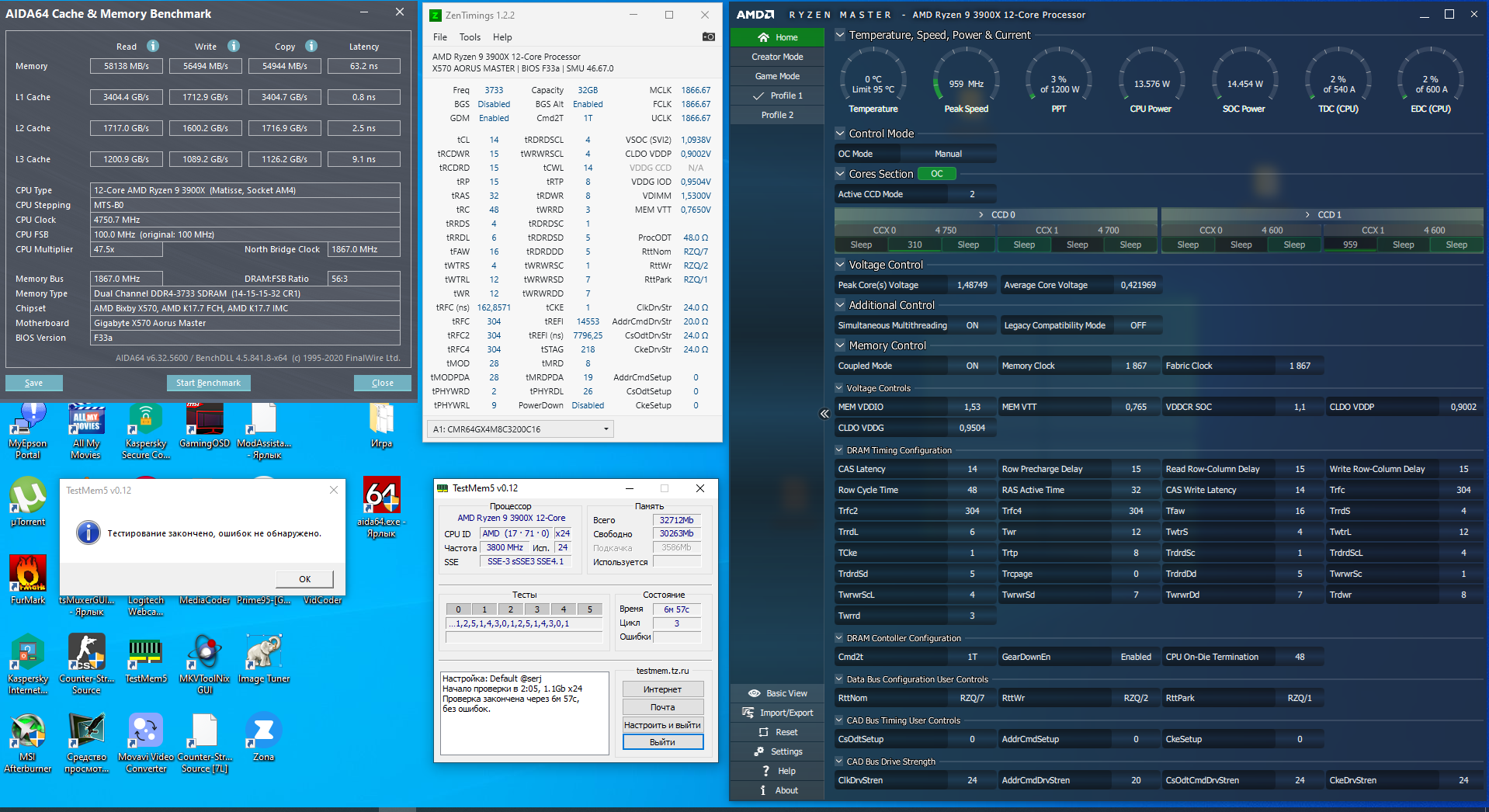The width and height of the screenshot is (1489, 812).
Task: Click the info icon next to Read in AIDA64
Action: pos(153,46)
